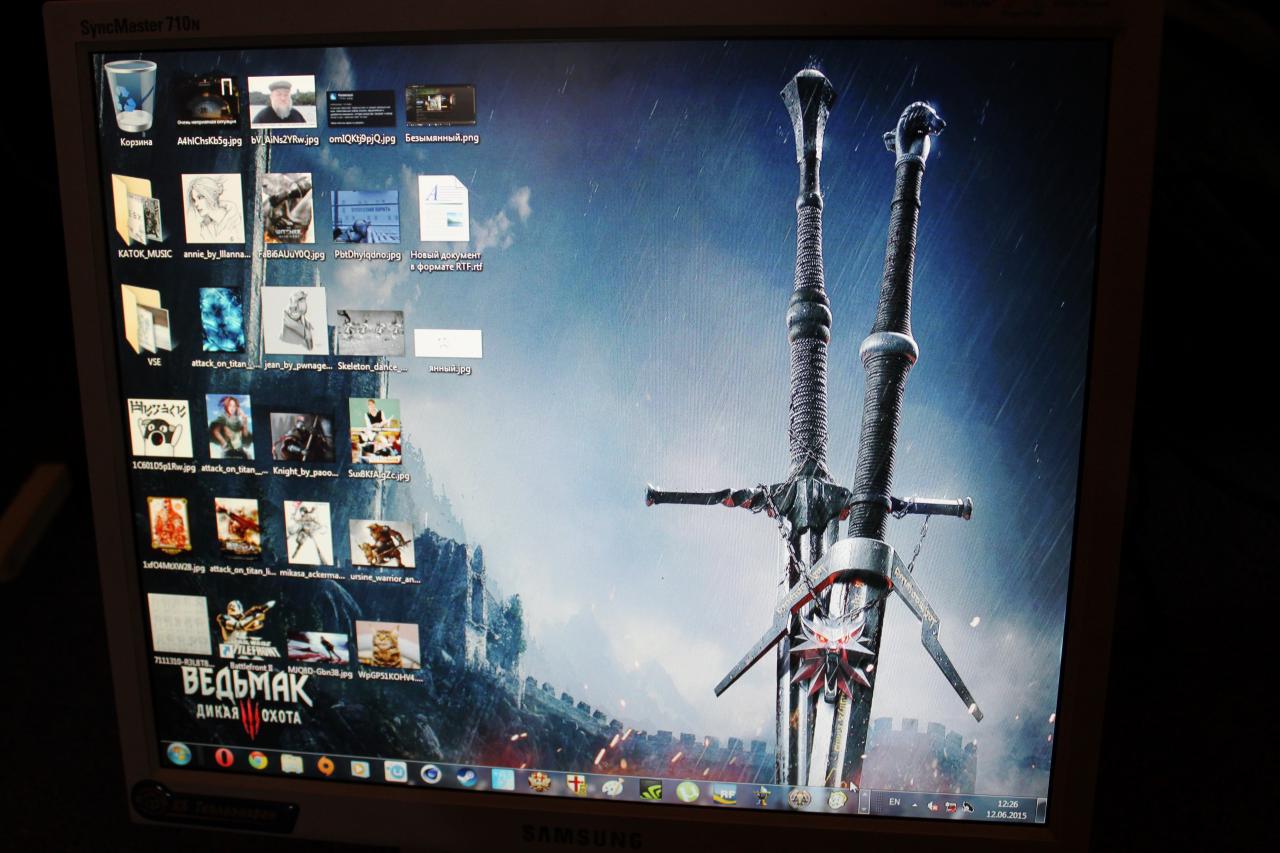Open the paint palette taskbar icon
The width and height of the screenshot is (1280, 853).
click(612, 787)
